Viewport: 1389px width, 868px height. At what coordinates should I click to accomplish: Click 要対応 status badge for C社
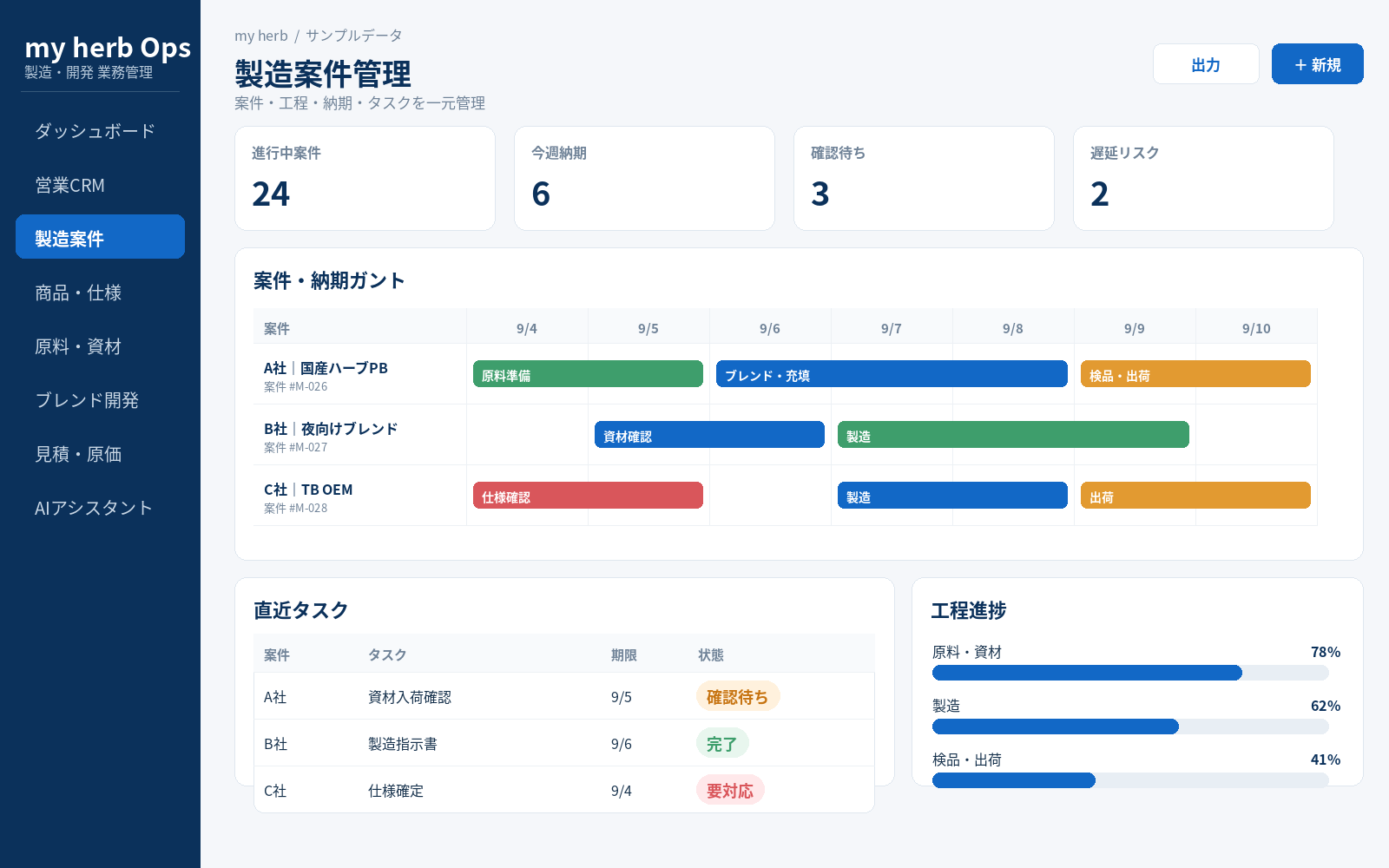pyautogui.click(x=730, y=790)
